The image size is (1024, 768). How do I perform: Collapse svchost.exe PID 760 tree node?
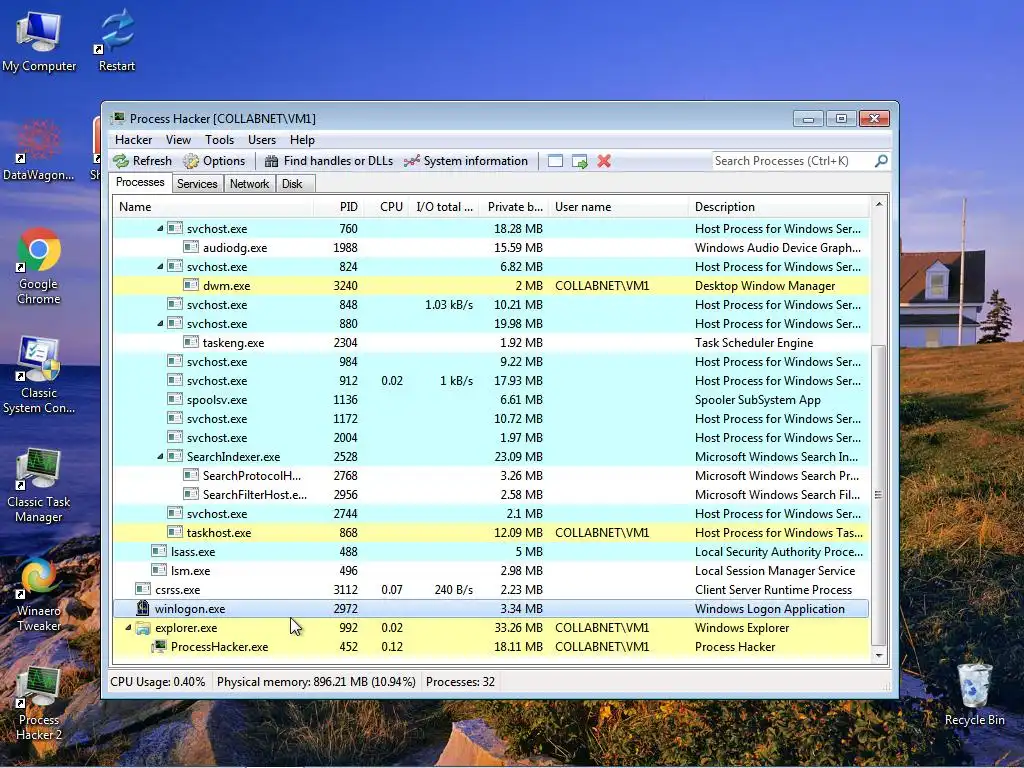point(160,229)
